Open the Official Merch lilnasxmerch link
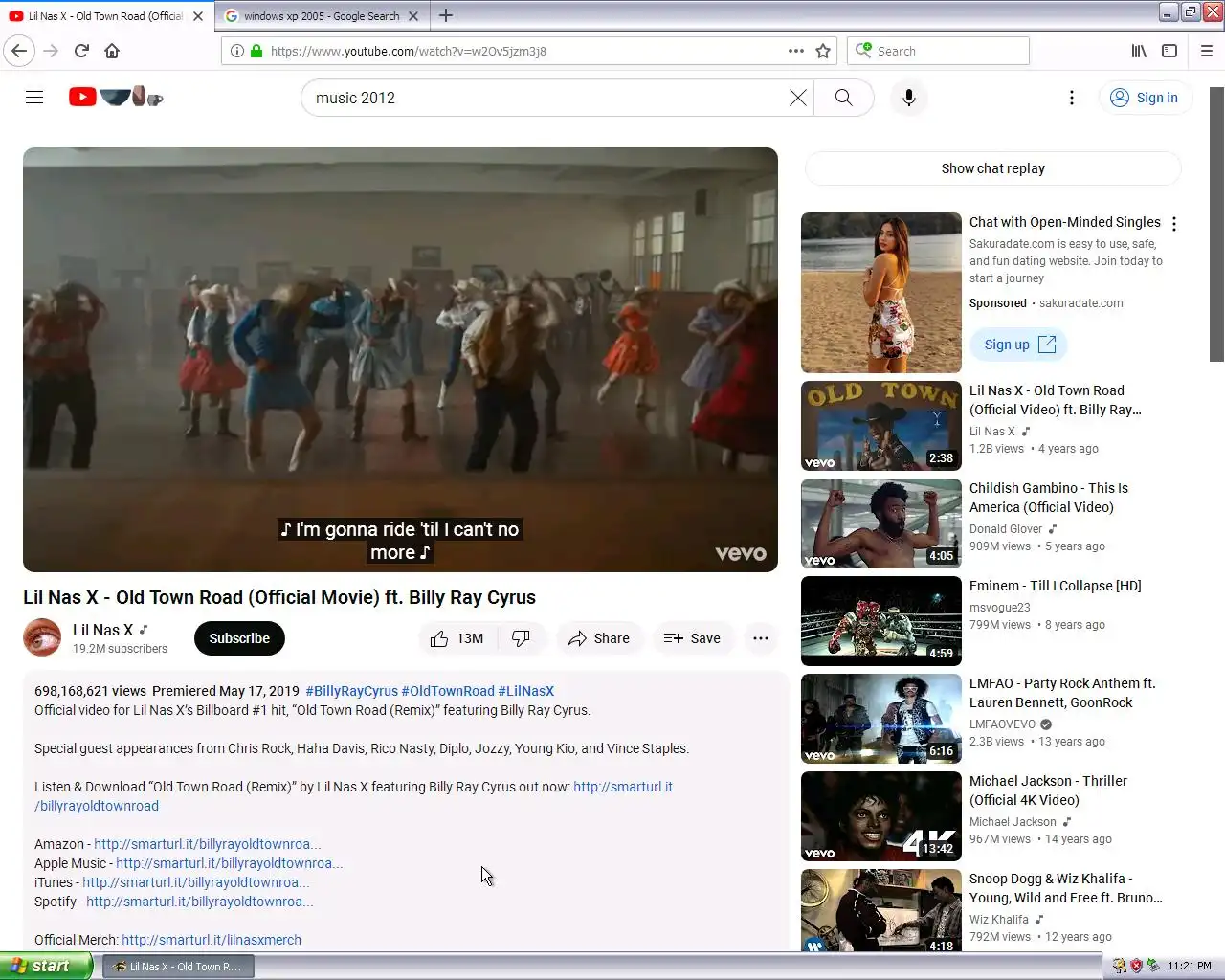Screen dimensions: 1225x980 [x=212, y=940]
